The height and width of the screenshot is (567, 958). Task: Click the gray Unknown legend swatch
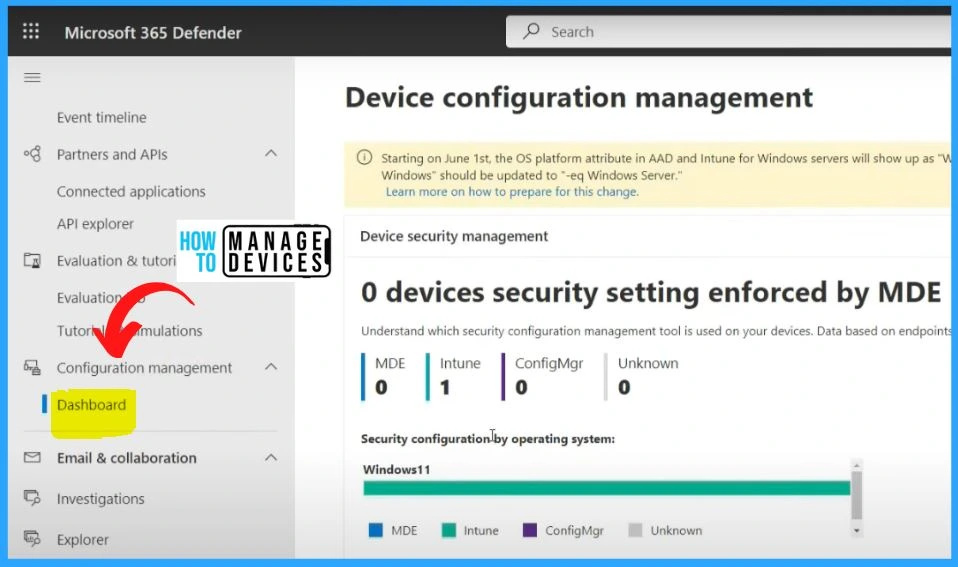635,530
